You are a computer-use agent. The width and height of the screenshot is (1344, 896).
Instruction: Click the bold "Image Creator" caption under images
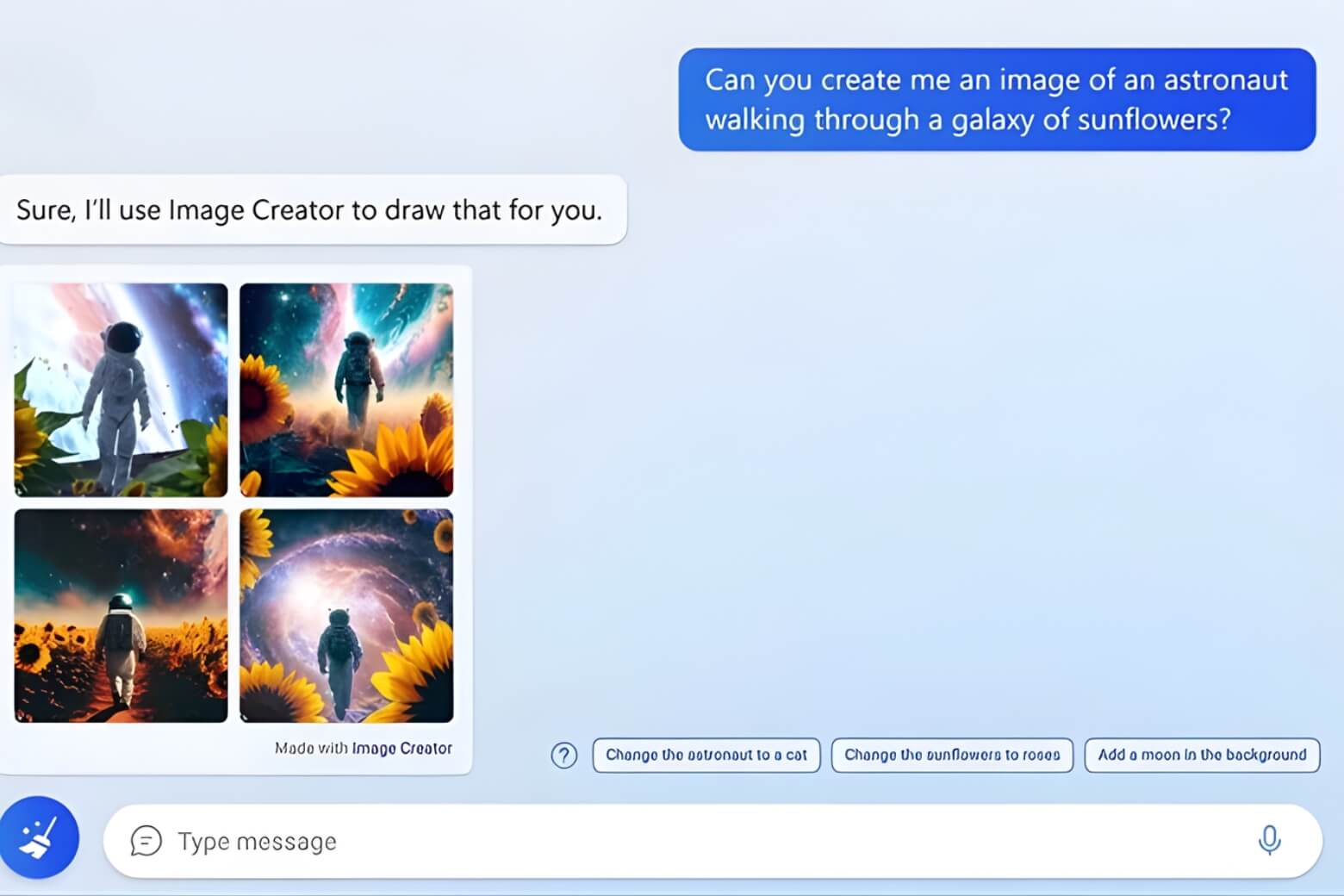point(401,749)
